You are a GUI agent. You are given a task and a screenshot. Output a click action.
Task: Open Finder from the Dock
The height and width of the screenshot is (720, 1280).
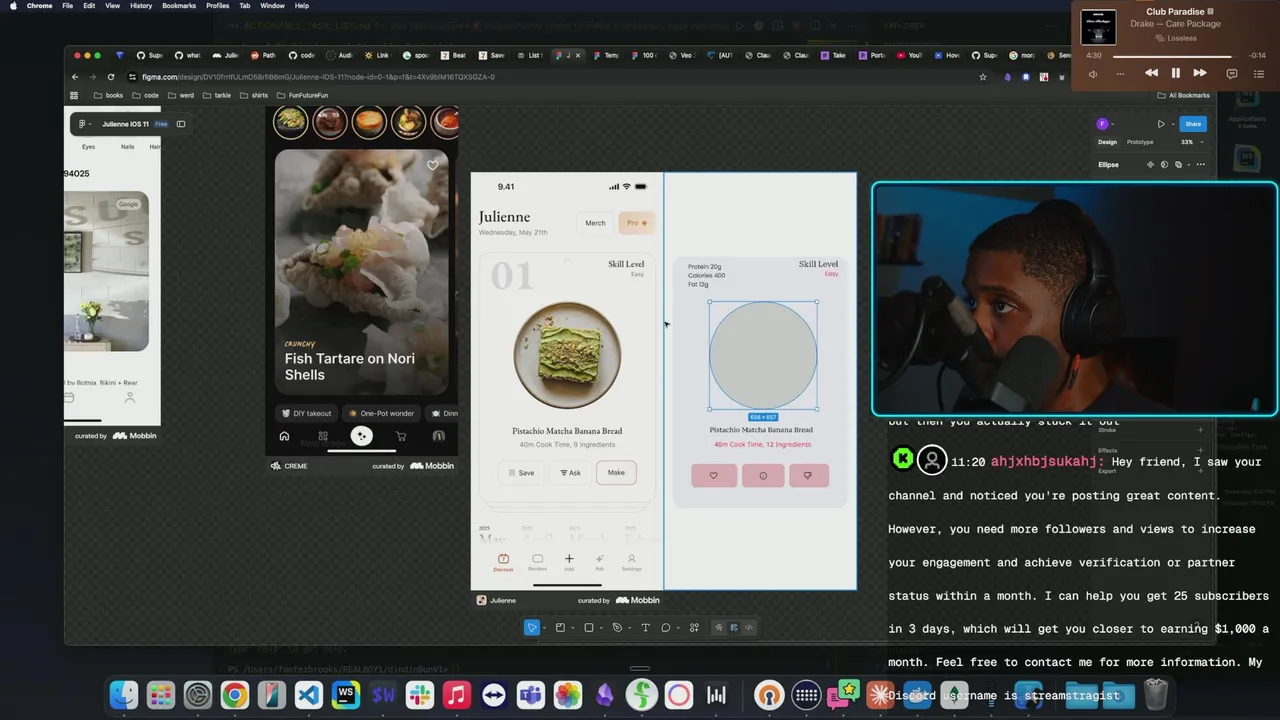(124, 695)
